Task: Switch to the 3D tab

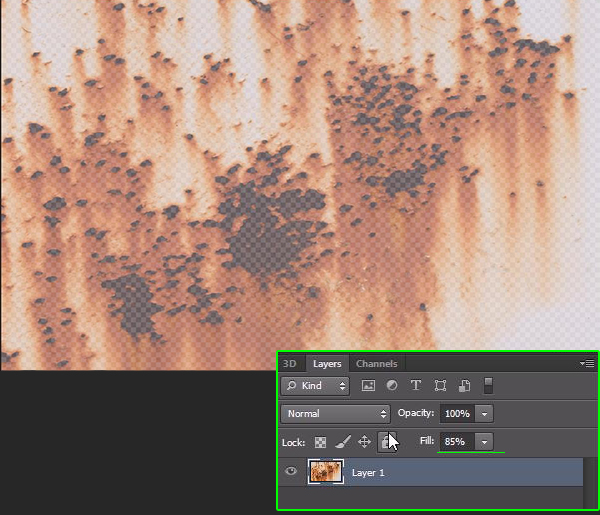Action: (290, 364)
